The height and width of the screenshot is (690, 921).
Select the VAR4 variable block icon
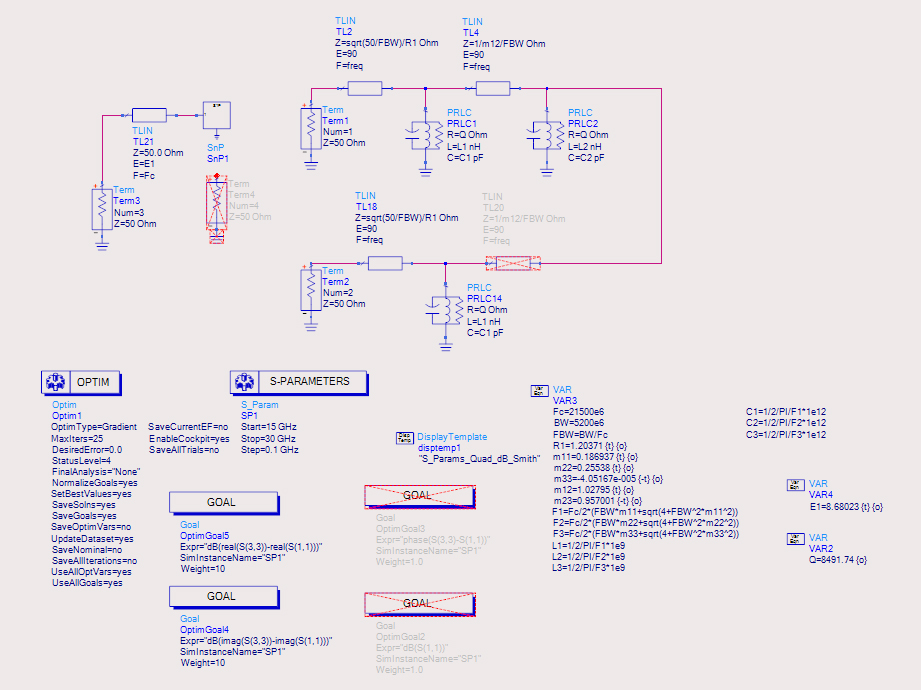[x=795, y=486]
